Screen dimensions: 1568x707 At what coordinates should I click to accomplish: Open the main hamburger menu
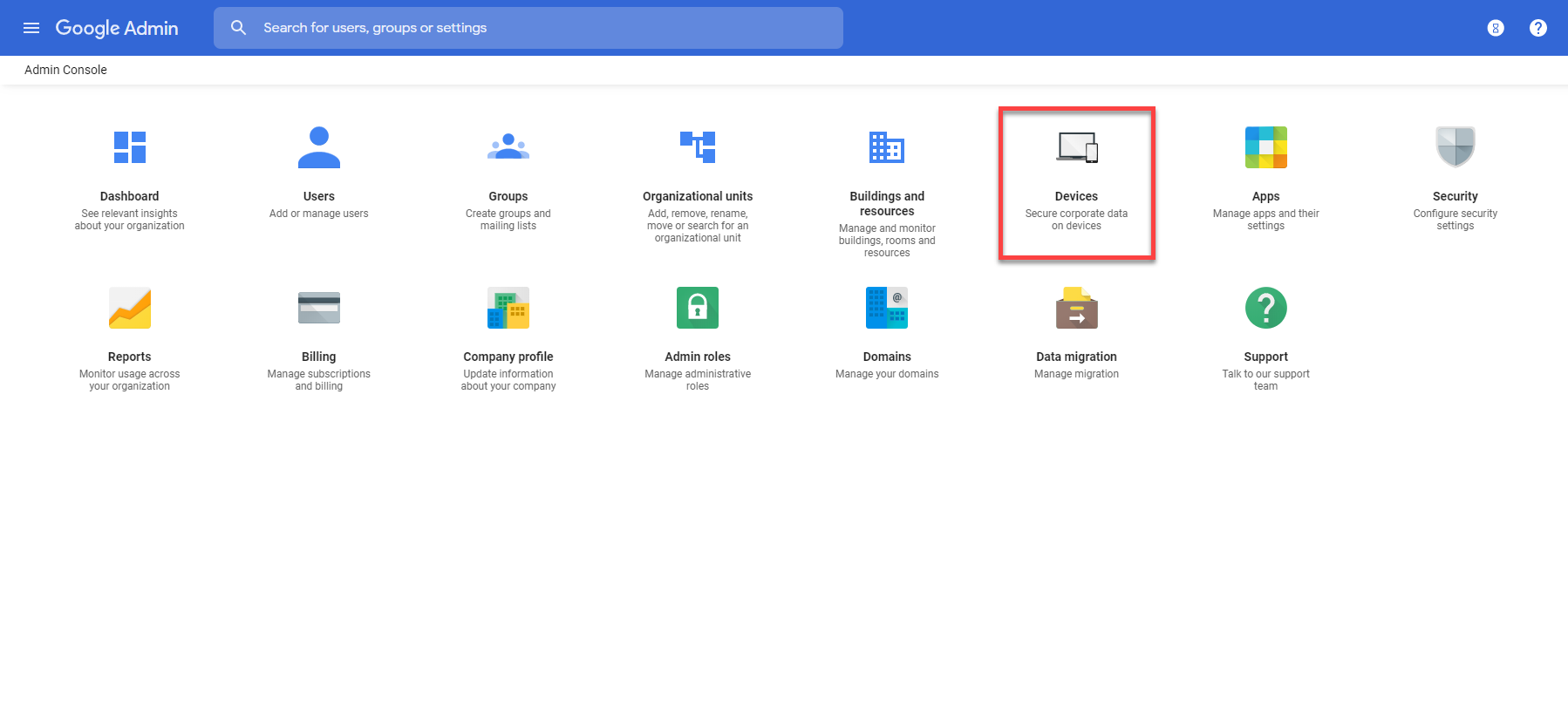tap(31, 28)
